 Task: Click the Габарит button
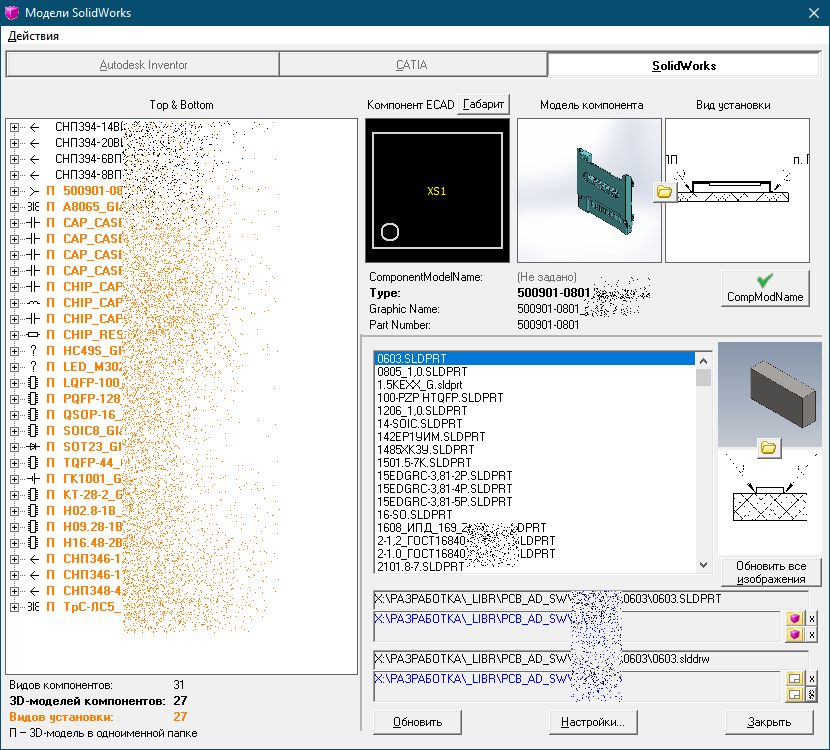[x=483, y=104]
